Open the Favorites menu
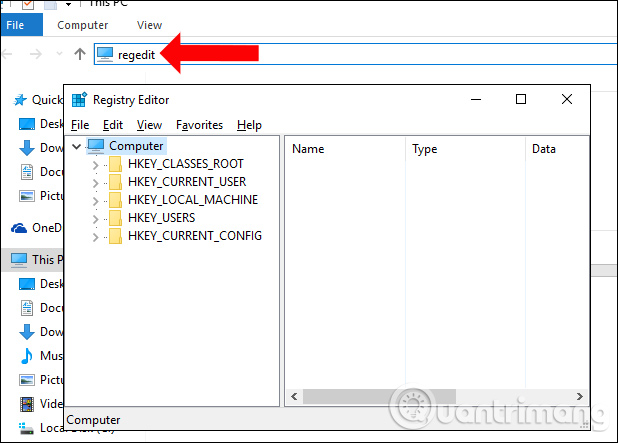 point(199,125)
